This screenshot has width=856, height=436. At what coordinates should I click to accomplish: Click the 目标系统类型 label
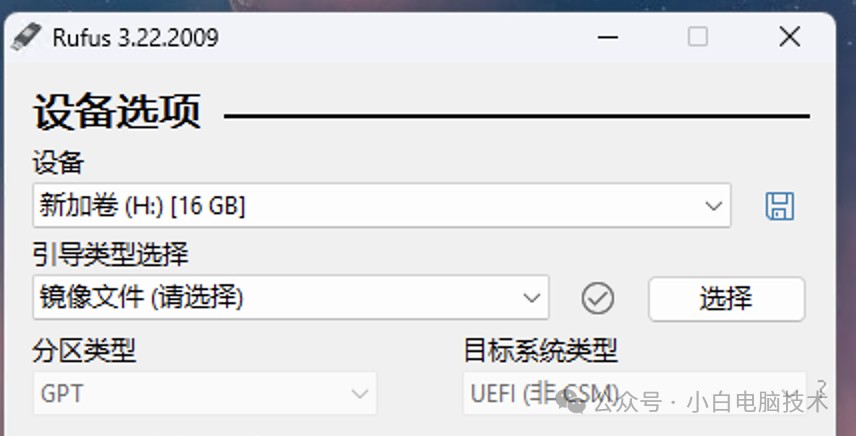tap(540, 350)
